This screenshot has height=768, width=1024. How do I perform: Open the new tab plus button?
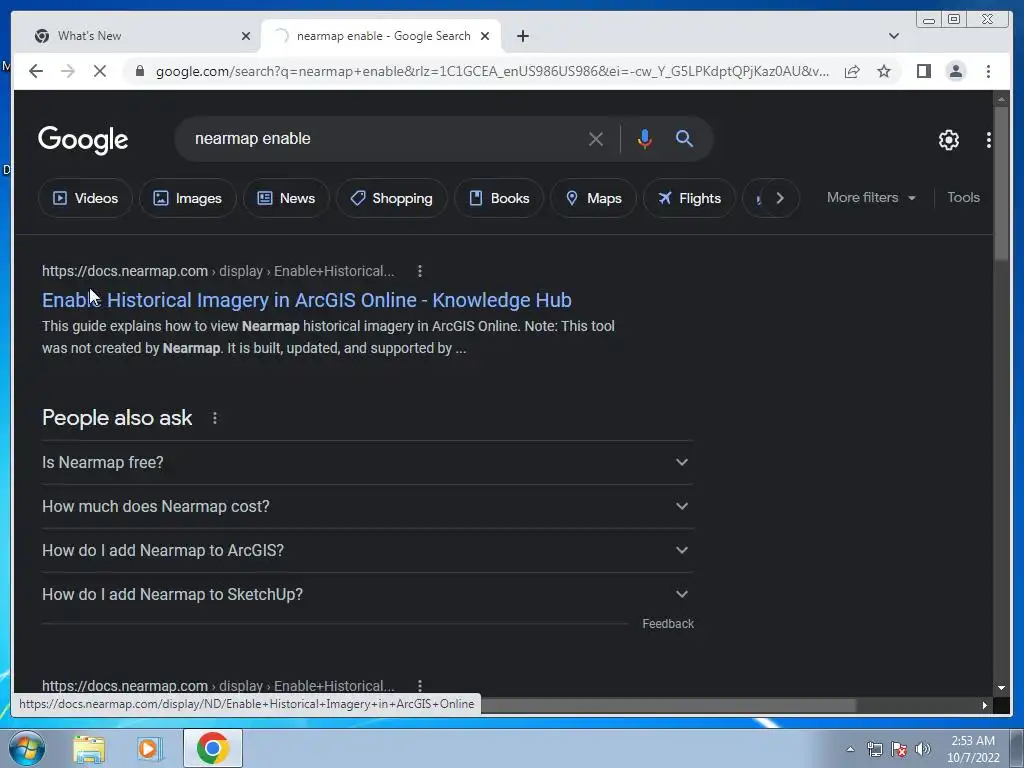click(x=522, y=36)
